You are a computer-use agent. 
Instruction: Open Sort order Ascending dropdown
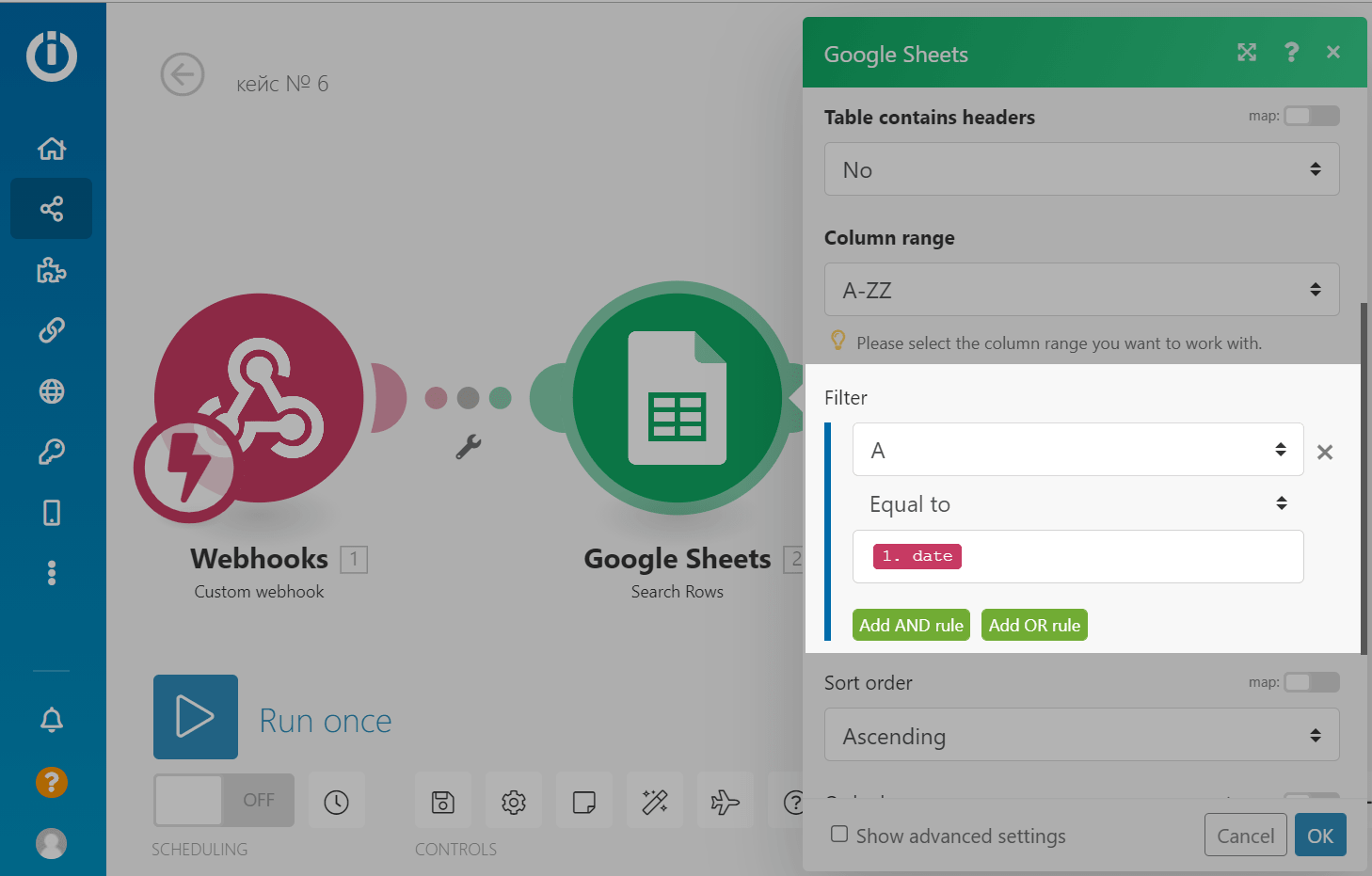pos(1081,736)
